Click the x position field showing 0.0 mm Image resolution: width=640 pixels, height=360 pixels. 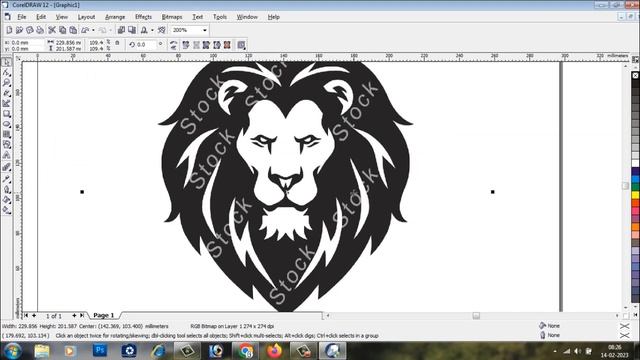coord(27,42)
